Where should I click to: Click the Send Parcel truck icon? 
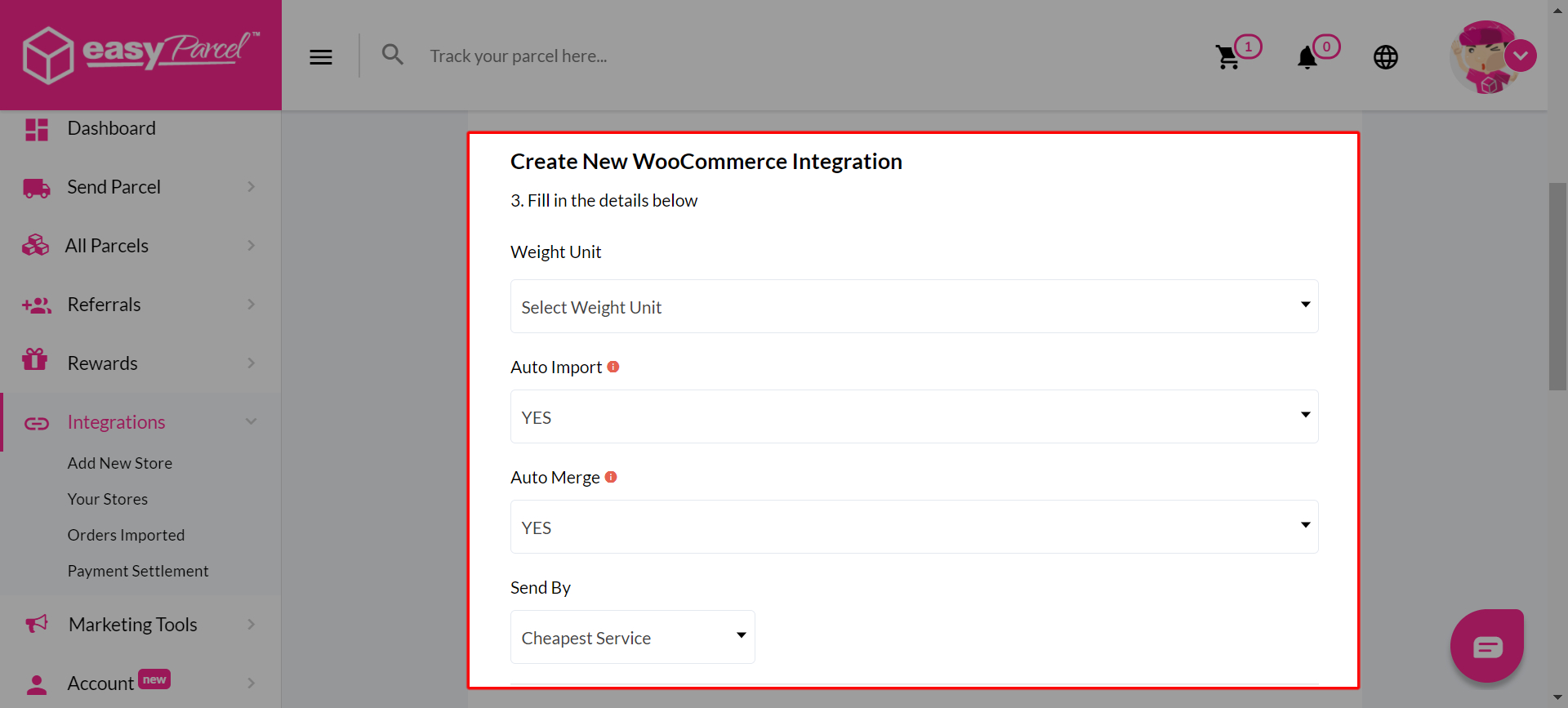[37, 188]
